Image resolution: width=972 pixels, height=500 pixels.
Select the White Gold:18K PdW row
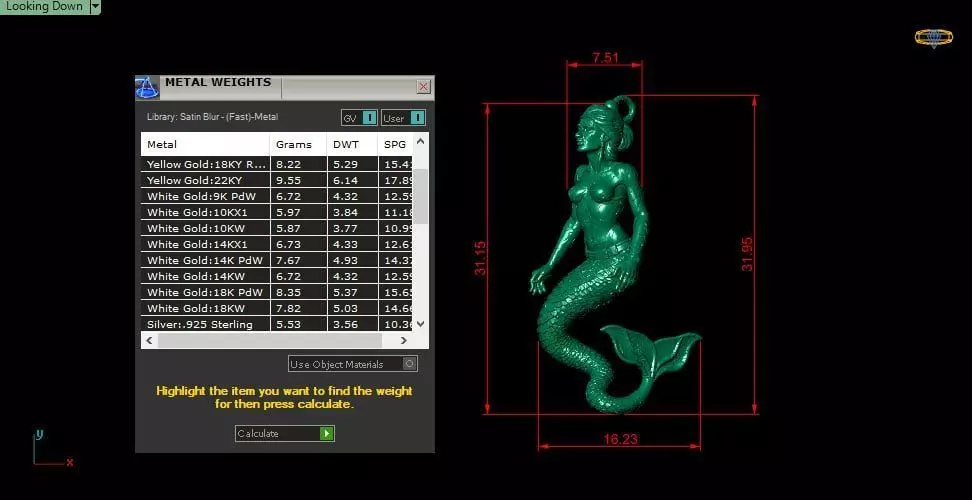277,292
